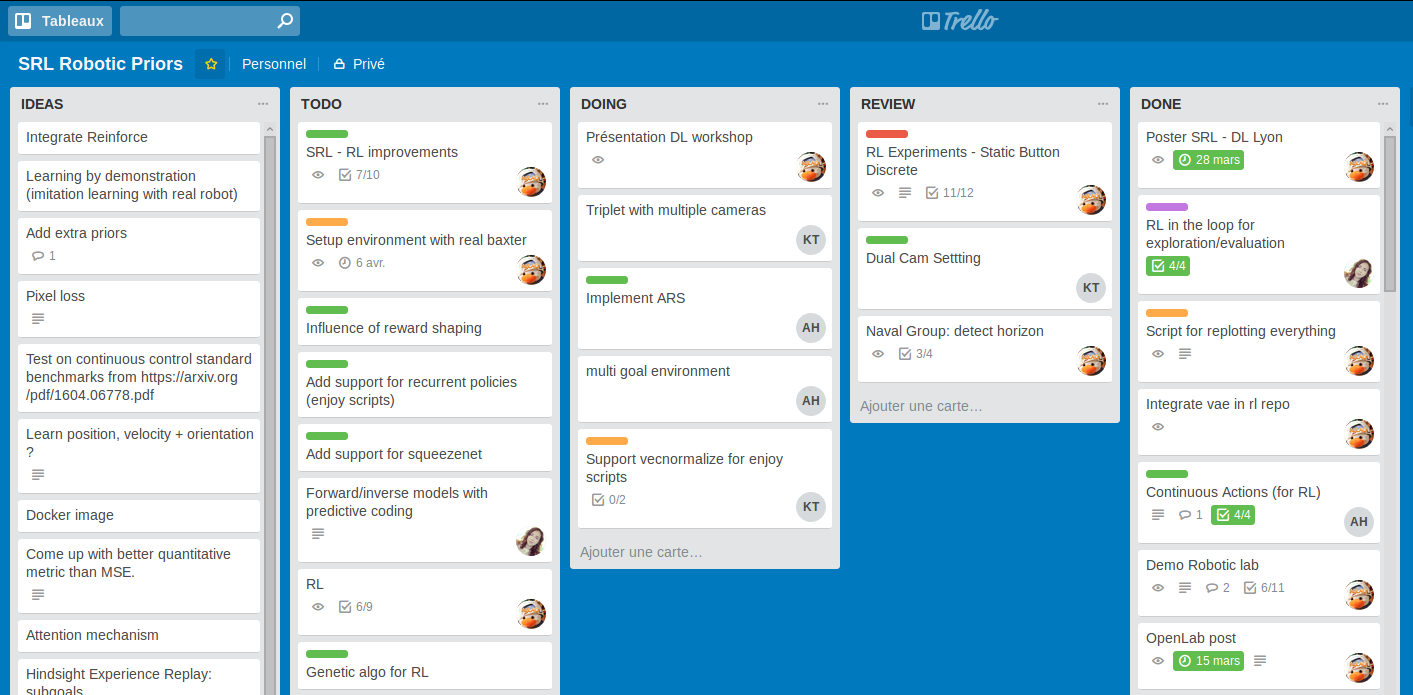This screenshot has height=695, width=1413.
Task: Open the Tableaux boards menu
Action: (x=60, y=21)
